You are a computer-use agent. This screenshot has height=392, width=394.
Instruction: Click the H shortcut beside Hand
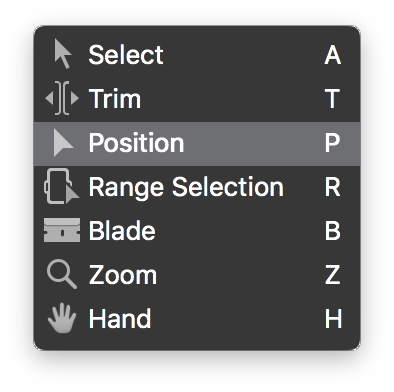coord(333,319)
